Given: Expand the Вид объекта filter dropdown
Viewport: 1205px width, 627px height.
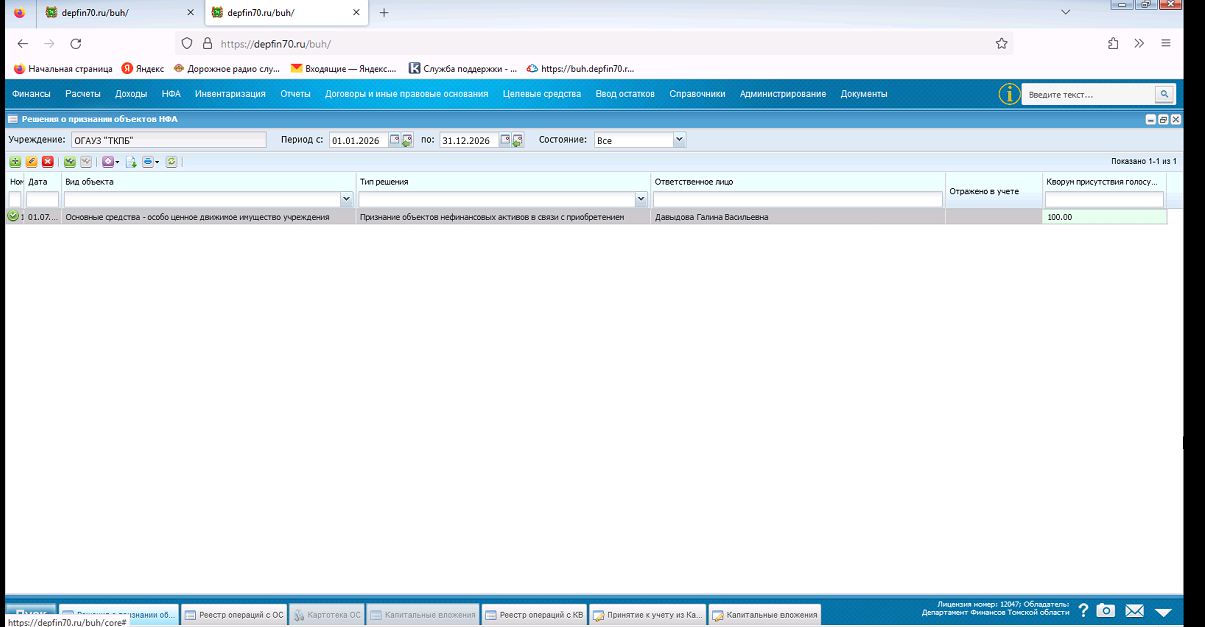Looking at the screenshot, I should pos(347,200).
